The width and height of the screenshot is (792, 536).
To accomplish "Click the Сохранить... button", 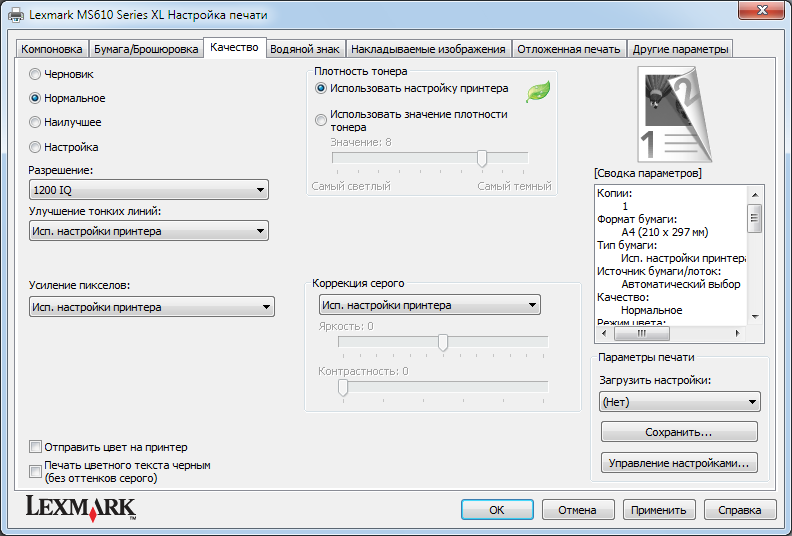I will [679, 432].
